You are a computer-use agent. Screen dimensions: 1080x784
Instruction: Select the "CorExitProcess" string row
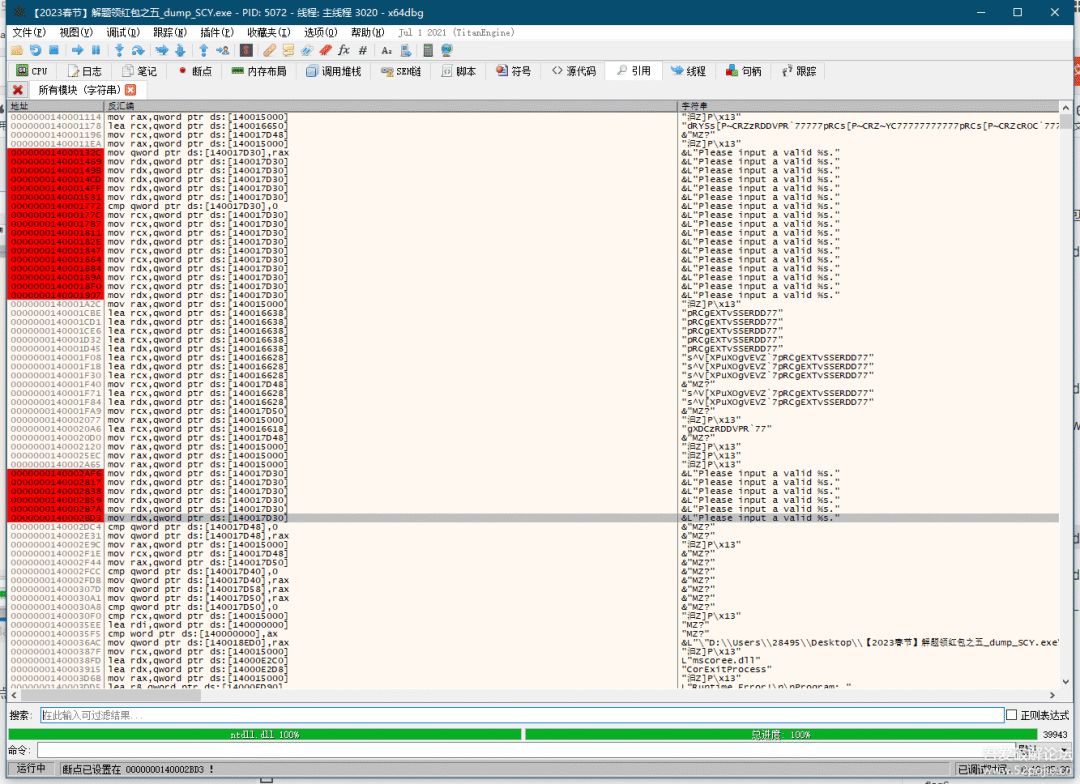tap(533, 670)
